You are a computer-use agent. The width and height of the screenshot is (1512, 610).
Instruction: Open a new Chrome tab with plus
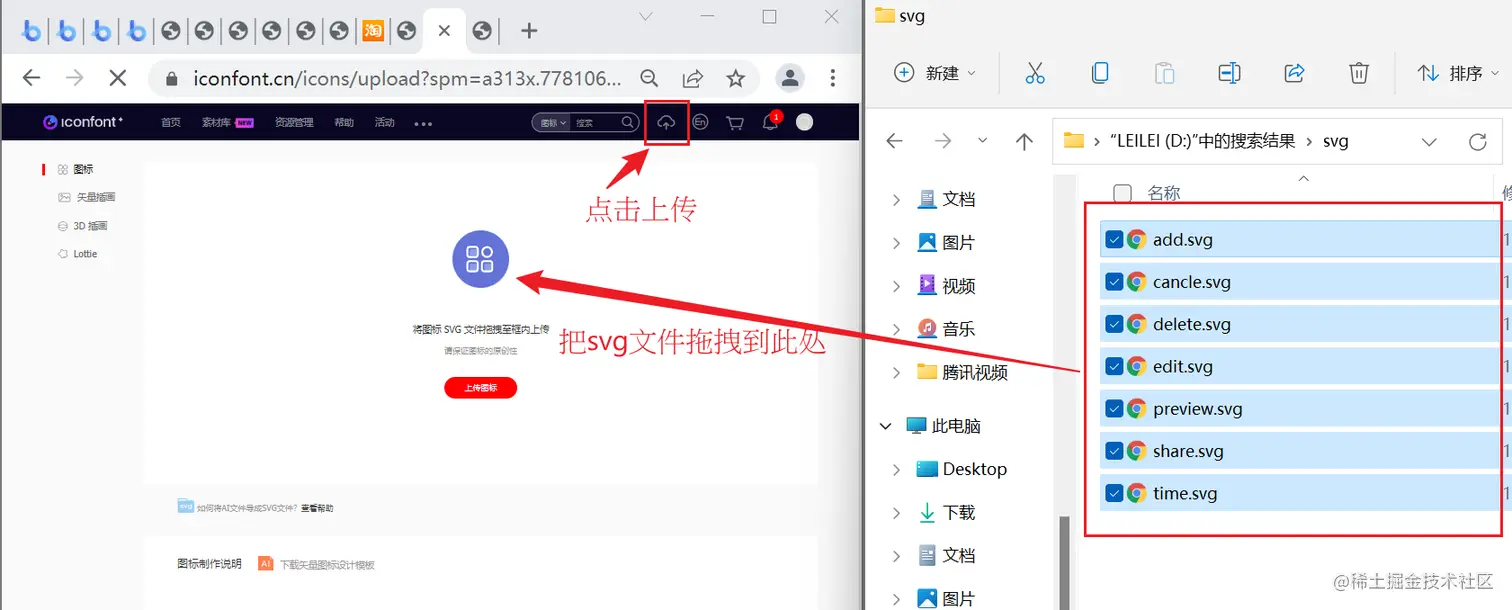[529, 31]
